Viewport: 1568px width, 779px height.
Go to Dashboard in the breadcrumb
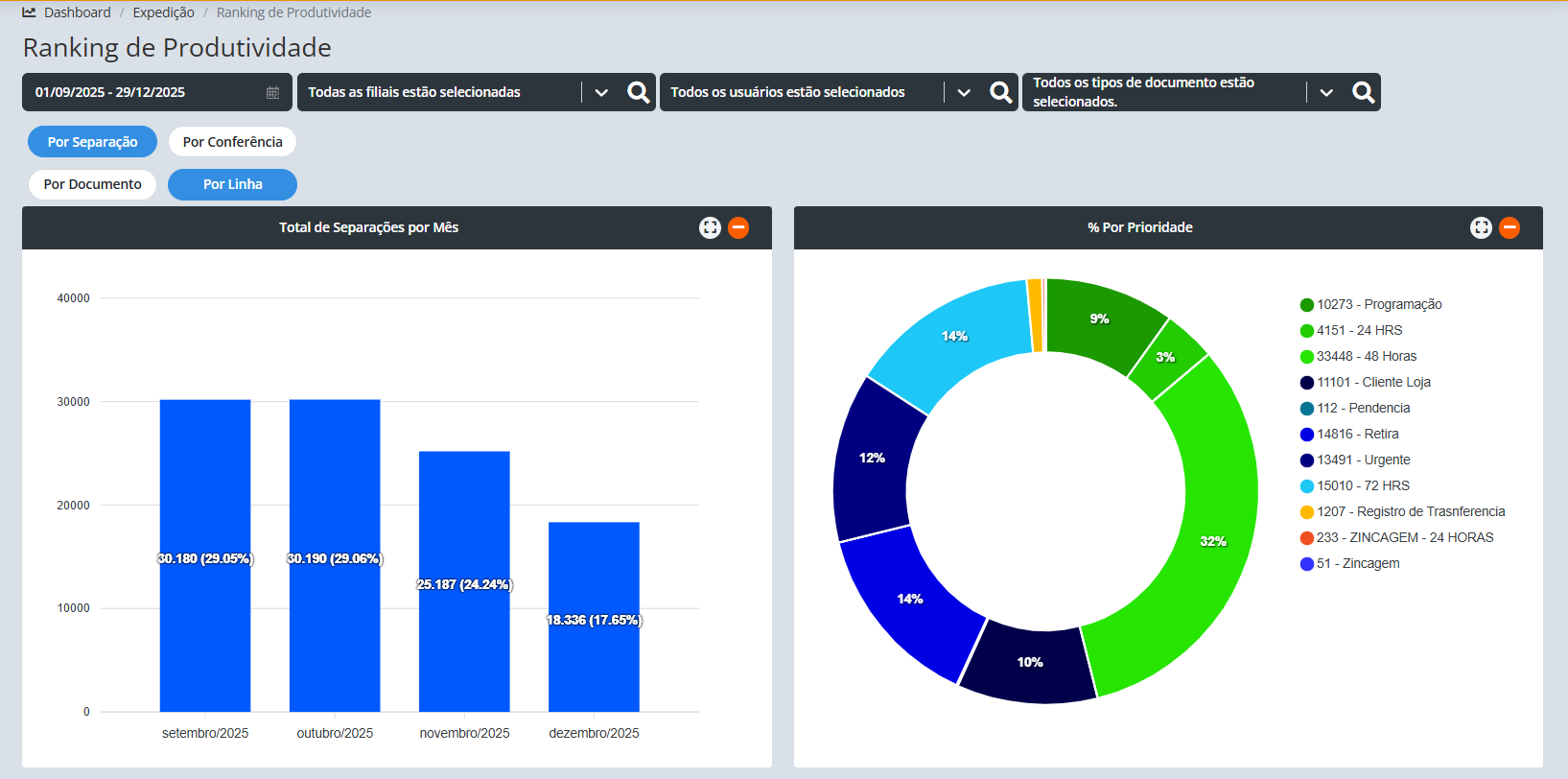click(77, 12)
